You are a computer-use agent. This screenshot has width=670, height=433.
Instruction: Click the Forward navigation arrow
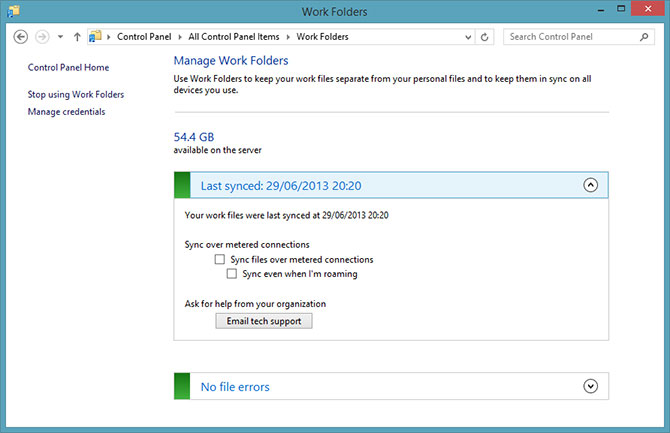tap(42, 37)
